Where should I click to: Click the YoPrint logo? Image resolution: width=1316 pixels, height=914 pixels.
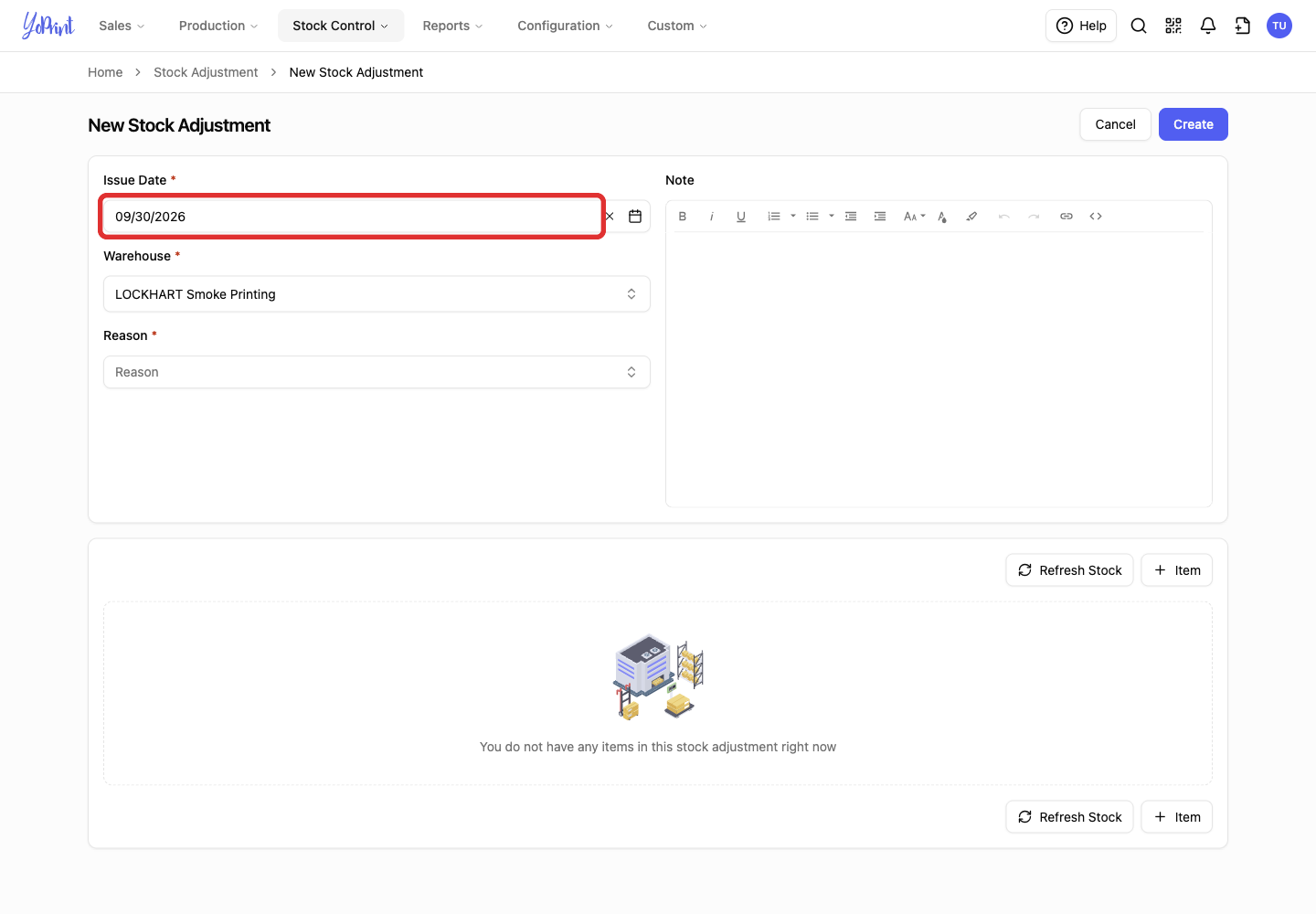(x=48, y=26)
